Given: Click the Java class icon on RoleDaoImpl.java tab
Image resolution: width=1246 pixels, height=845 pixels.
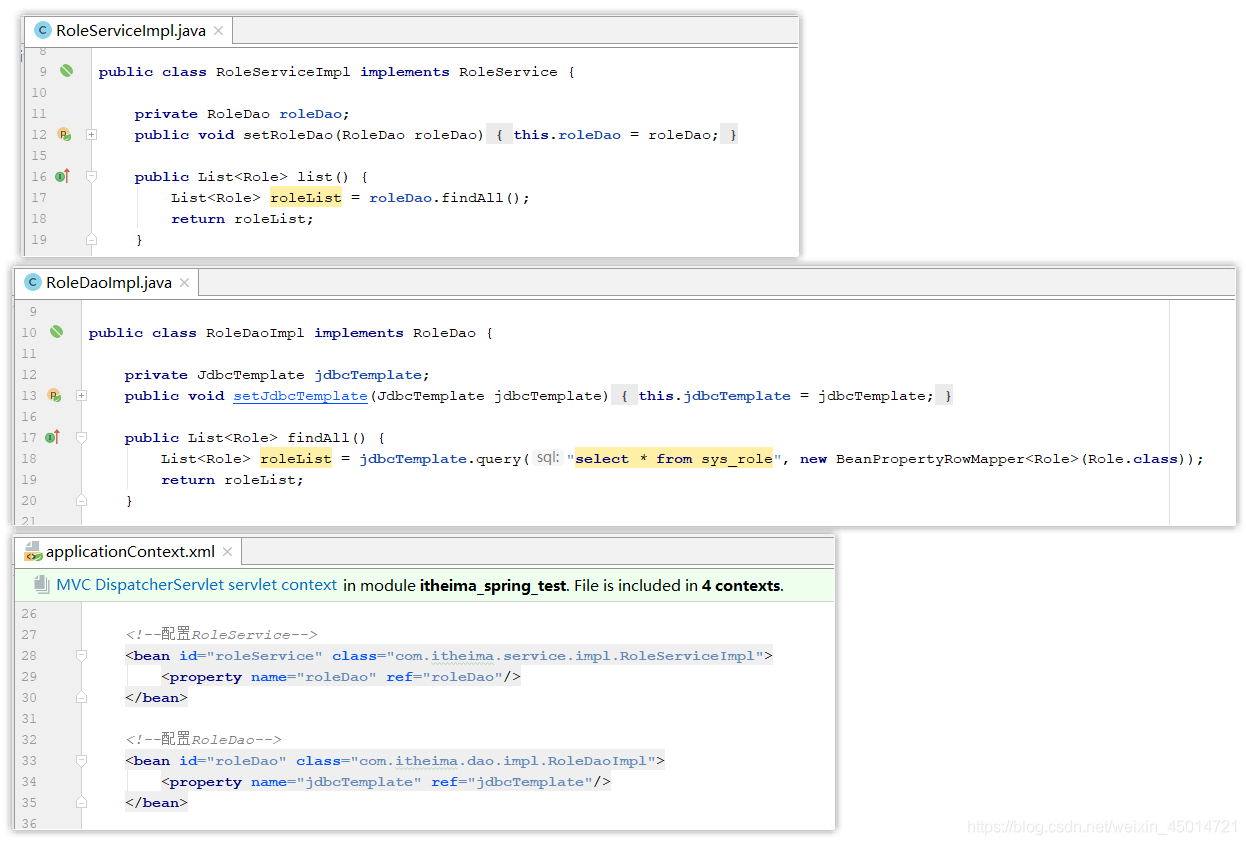Looking at the screenshot, I should pos(33,283).
